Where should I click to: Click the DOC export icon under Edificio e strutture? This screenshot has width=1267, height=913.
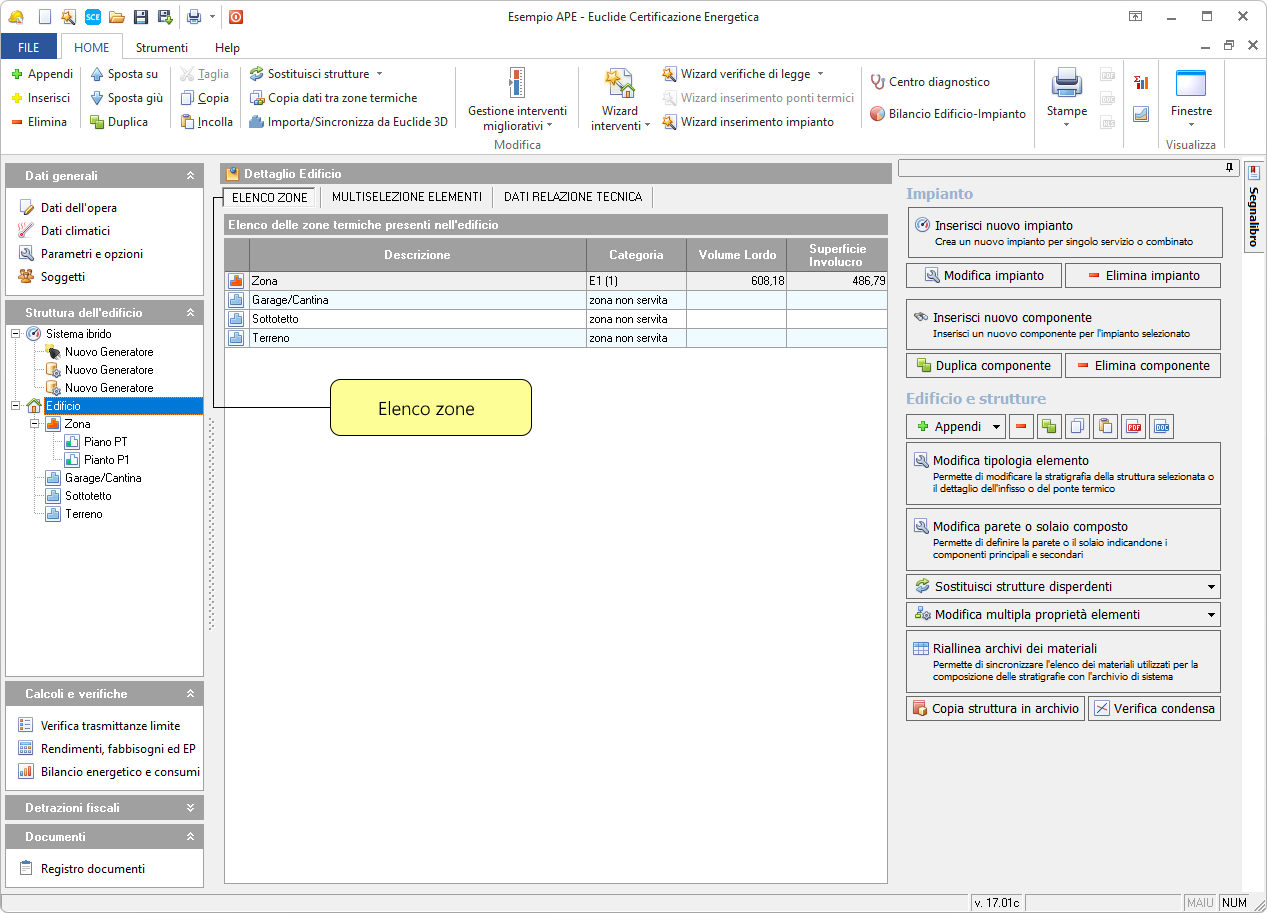click(x=1161, y=427)
